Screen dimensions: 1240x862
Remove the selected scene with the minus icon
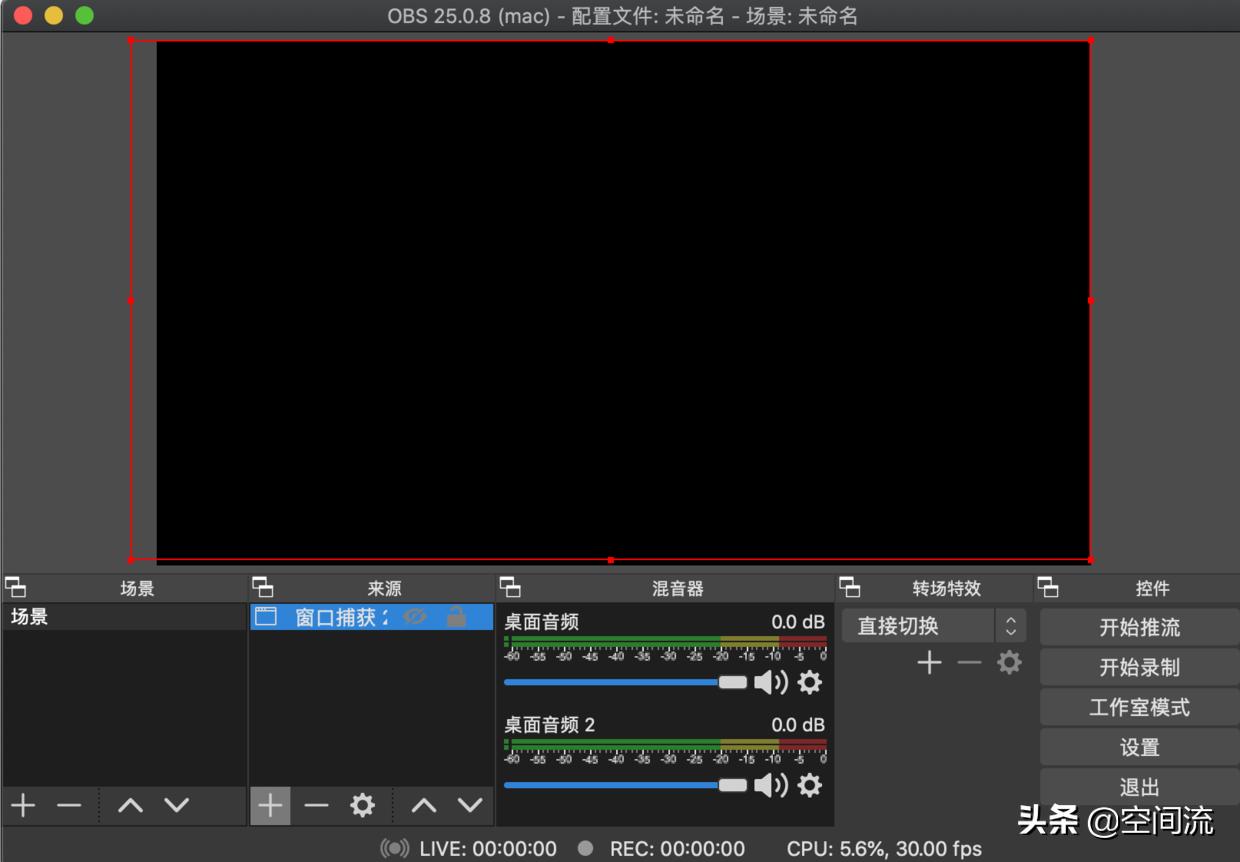(x=69, y=806)
